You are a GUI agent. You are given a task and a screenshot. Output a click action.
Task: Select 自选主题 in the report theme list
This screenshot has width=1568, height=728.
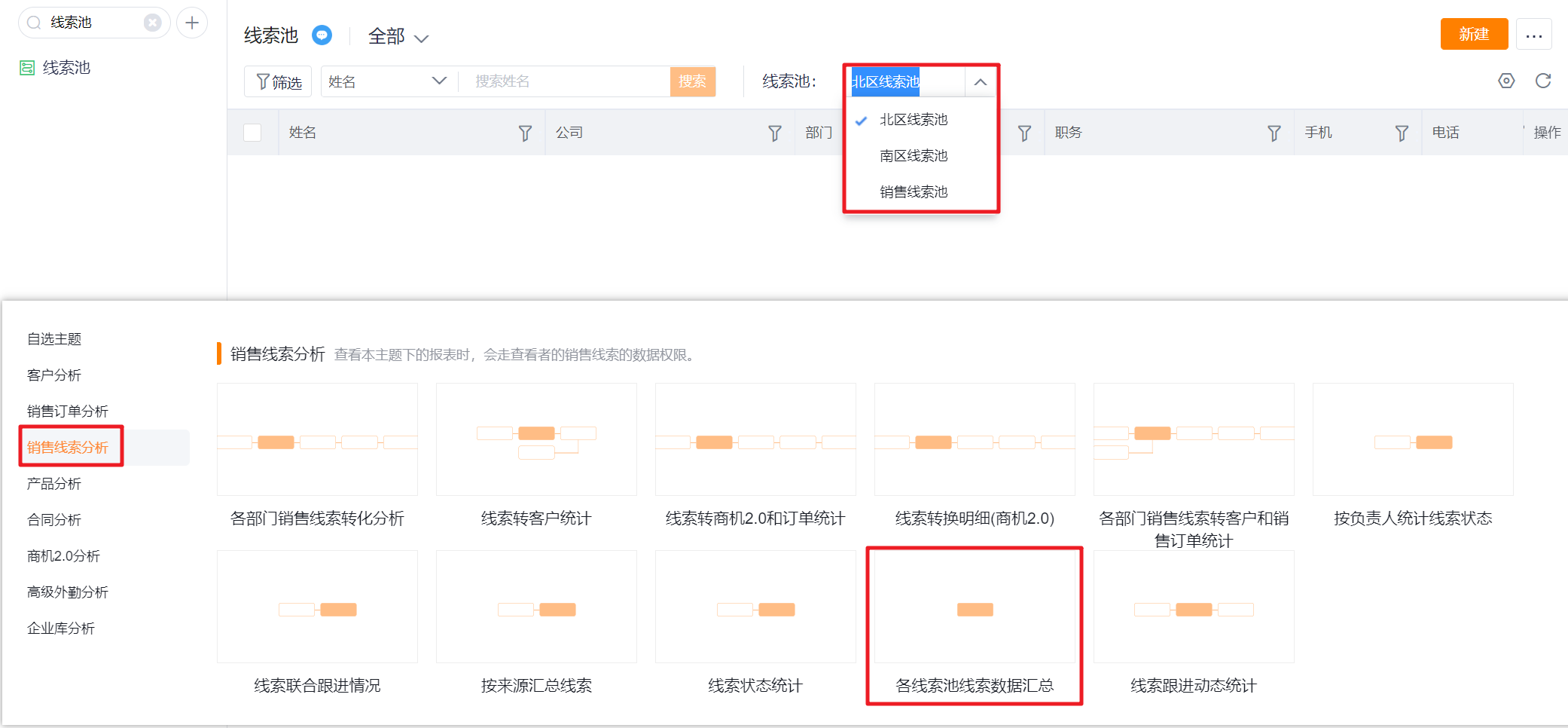tap(54, 339)
